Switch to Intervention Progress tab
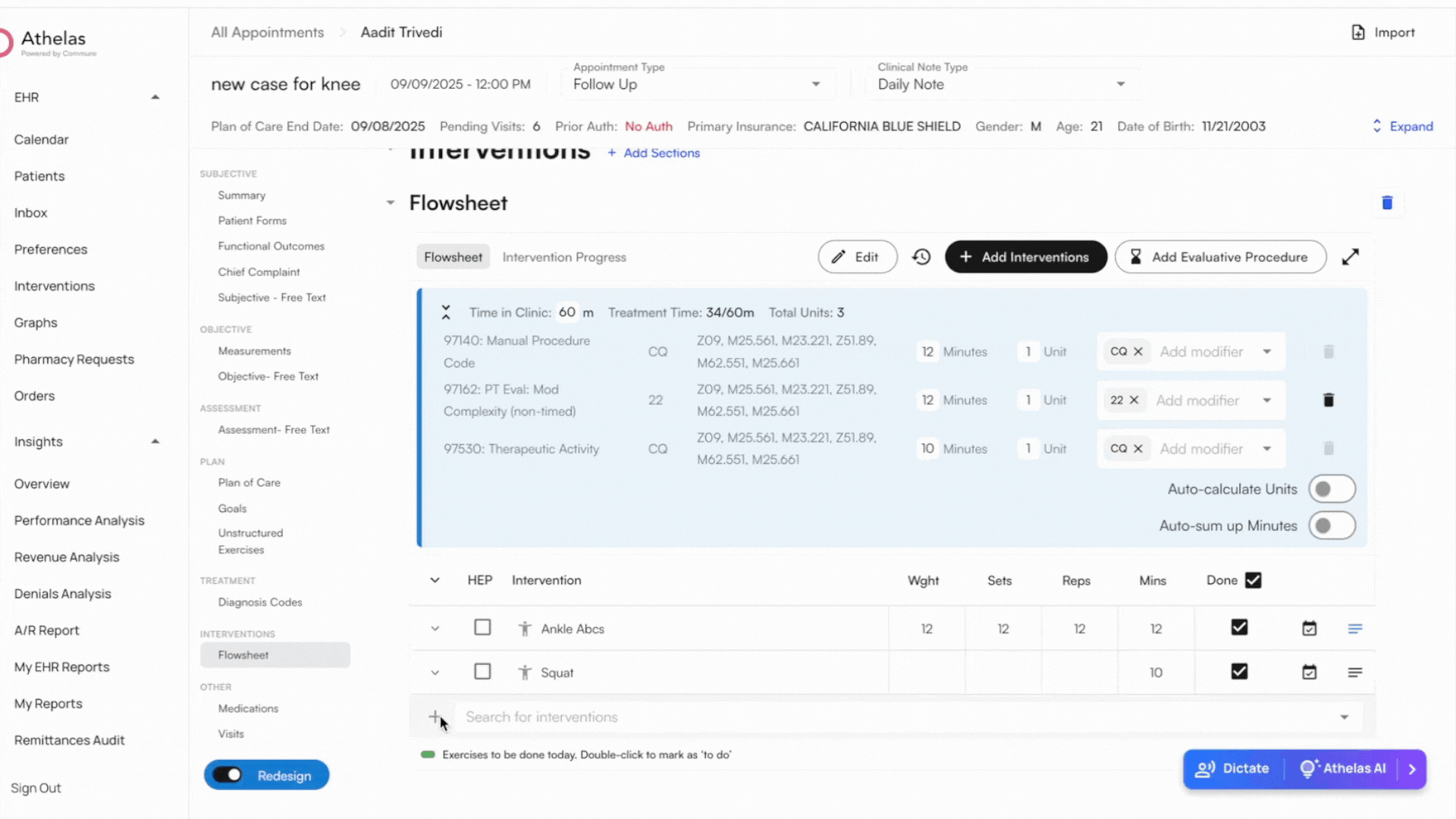The width and height of the screenshot is (1456, 819). pos(564,257)
